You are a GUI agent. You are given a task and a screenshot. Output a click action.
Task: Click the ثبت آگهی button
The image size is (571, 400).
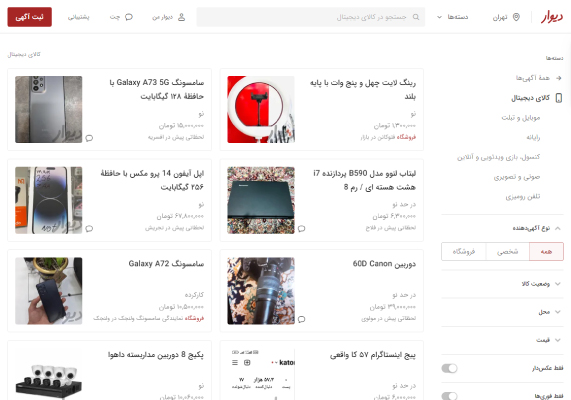pyautogui.click(x=29, y=17)
